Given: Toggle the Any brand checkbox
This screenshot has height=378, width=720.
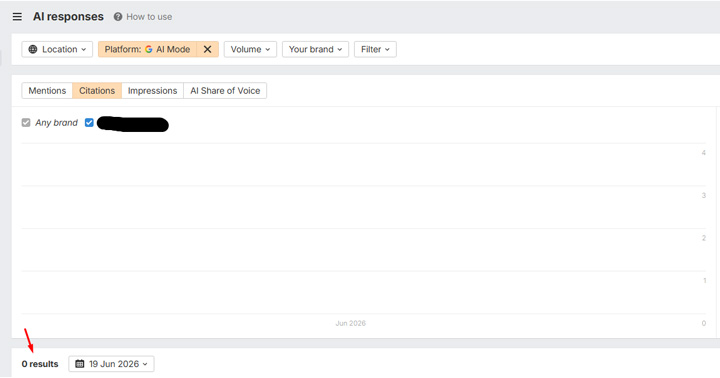Looking at the screenshot, I should pos(26,123).
